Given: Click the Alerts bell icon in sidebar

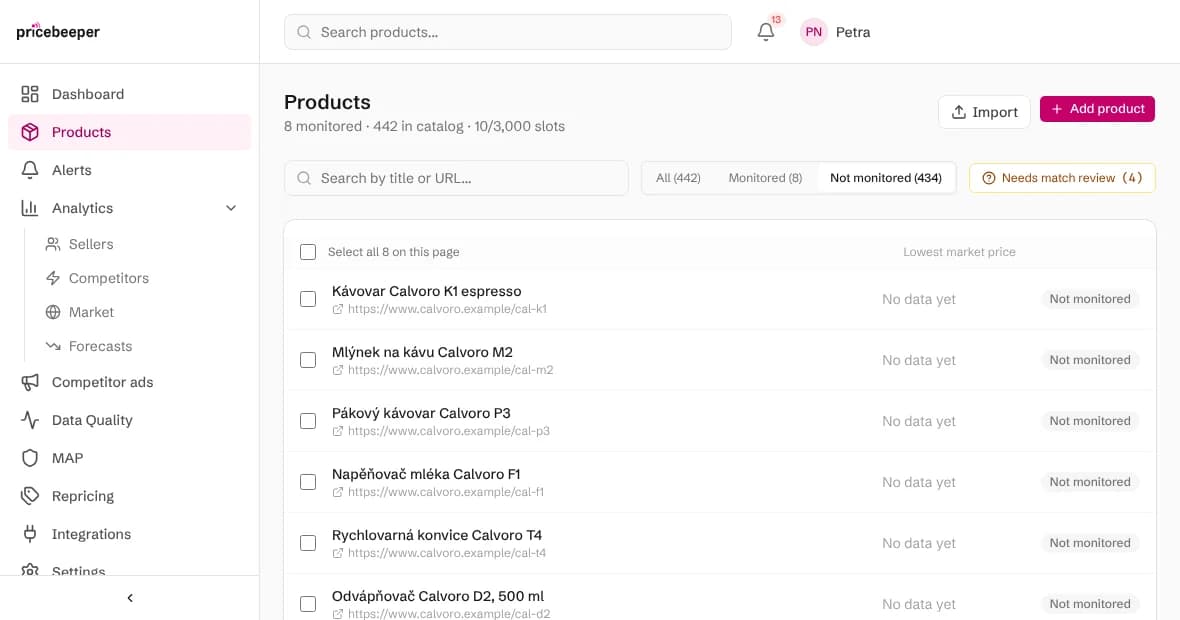Looking at the screenshot, I should [x=30, y=170].
